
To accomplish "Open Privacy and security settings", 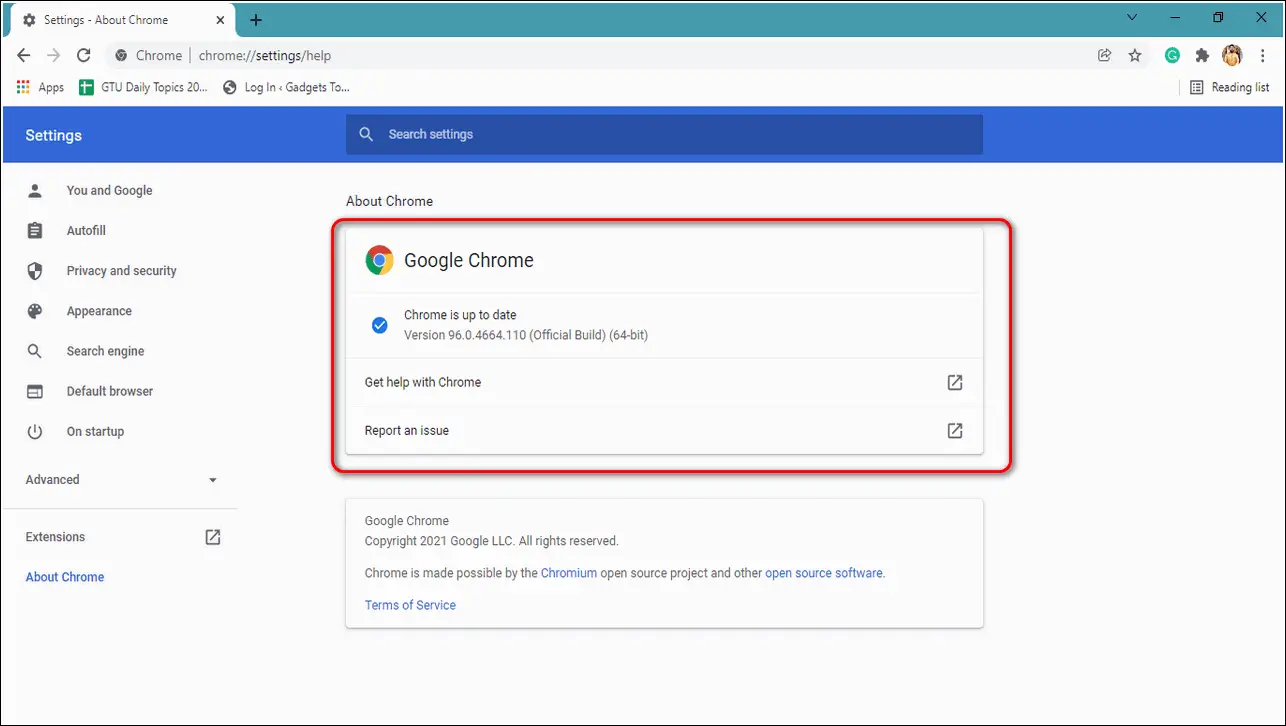I will click(x=121, y=271).
